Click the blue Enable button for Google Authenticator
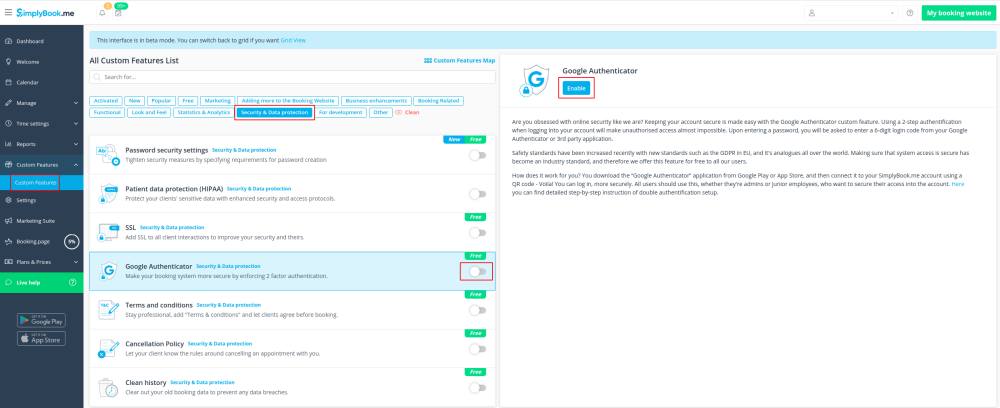This screenshot has height=408, width=1000. pyautogui.click(x=576, y=89)
